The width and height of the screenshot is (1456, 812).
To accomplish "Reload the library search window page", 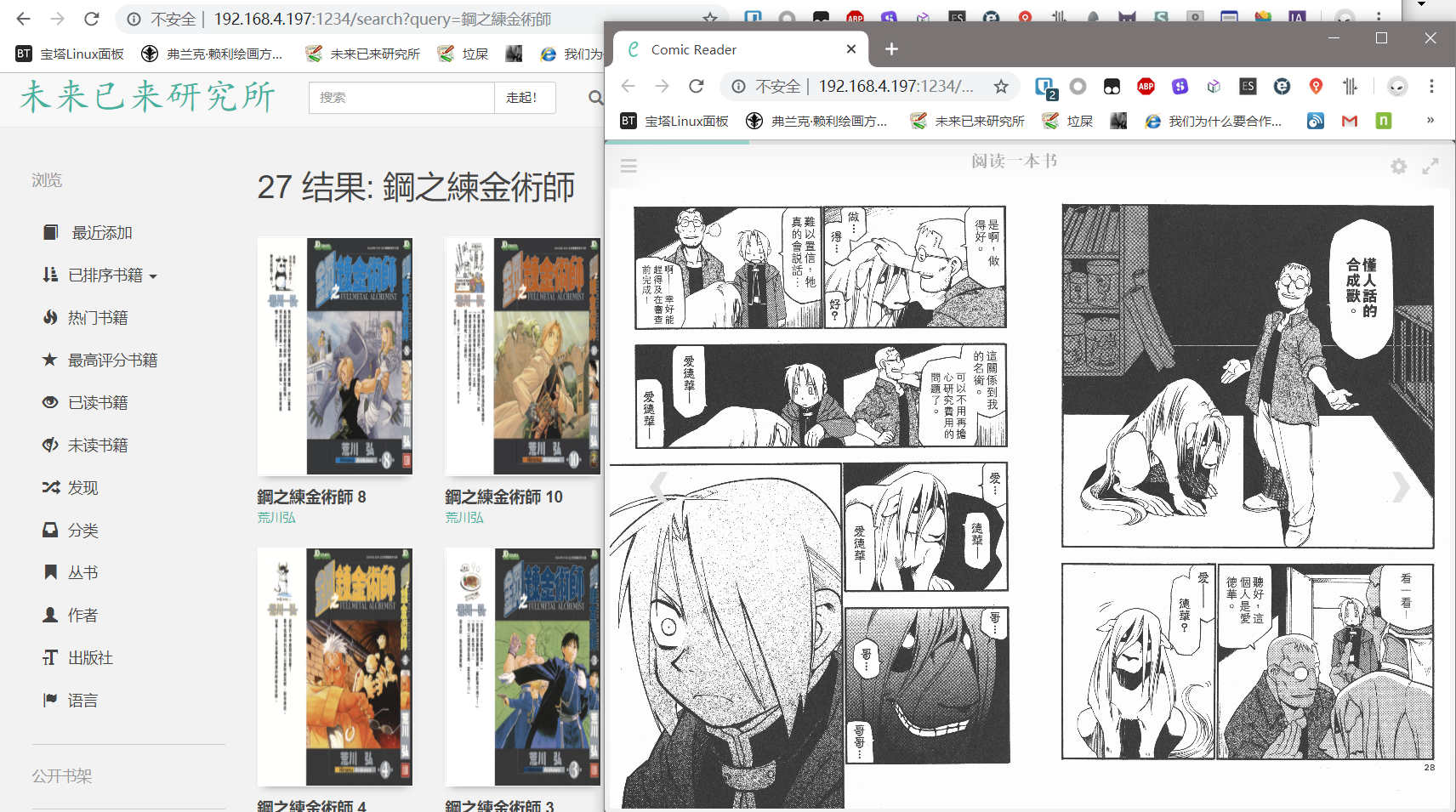I will (x=92, y=19).
